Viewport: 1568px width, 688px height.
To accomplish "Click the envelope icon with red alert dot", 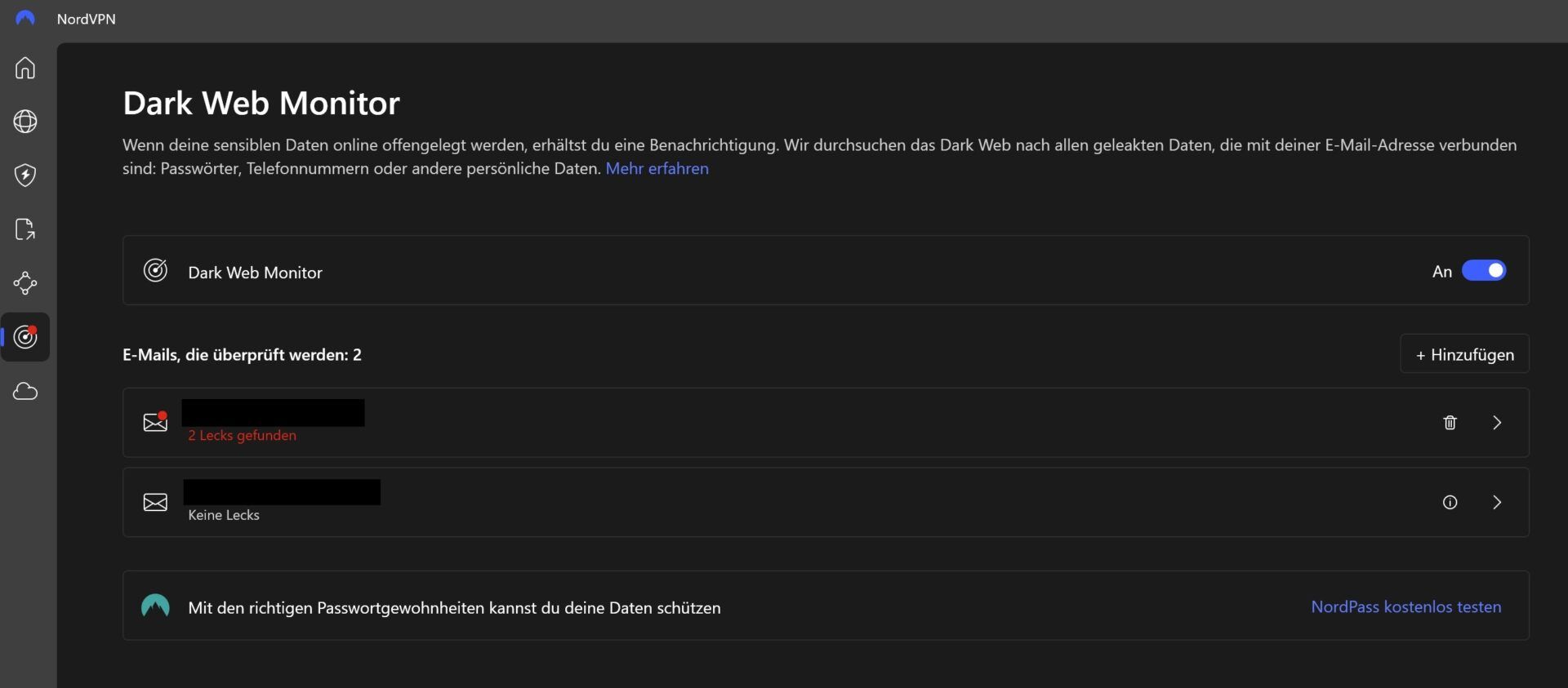I will pyautogui.click(x=155, y=422).
